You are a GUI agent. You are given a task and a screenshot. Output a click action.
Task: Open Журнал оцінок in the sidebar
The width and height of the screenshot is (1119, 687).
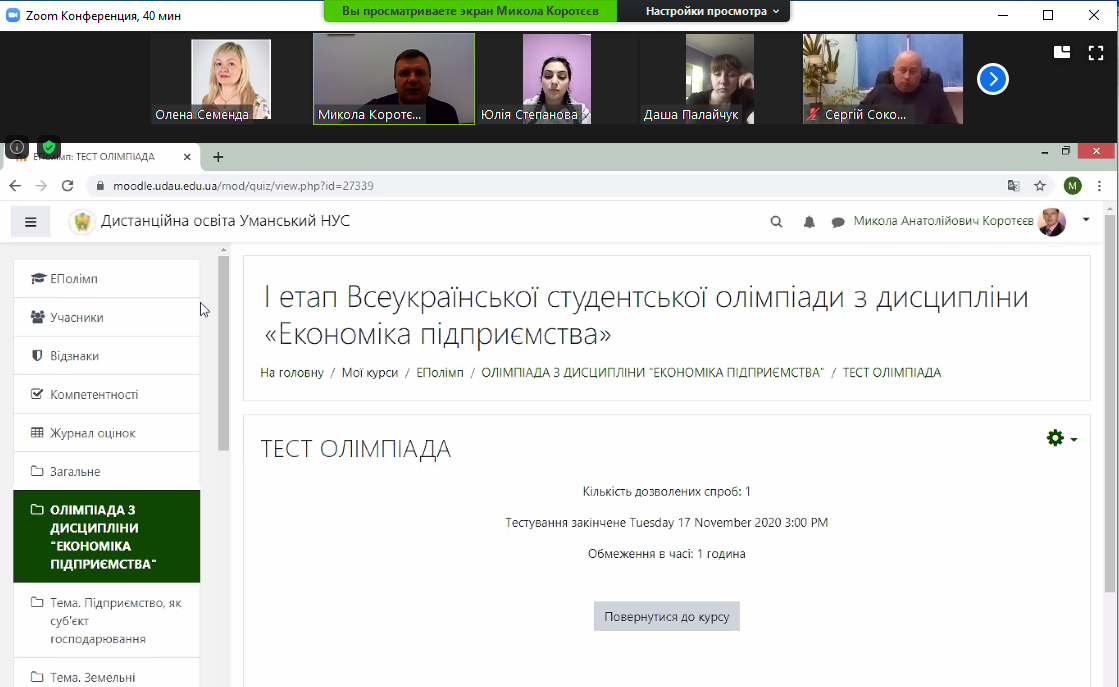coord(106,433)
